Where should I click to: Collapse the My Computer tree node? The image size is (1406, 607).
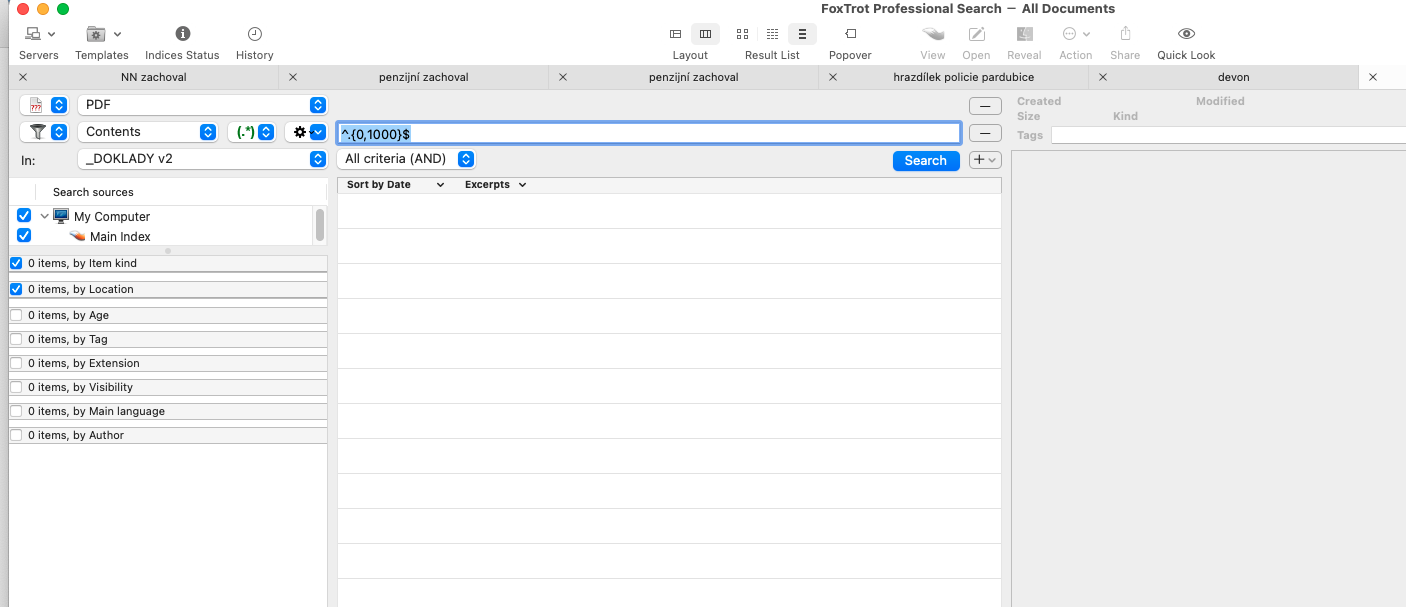click(44, 216)
